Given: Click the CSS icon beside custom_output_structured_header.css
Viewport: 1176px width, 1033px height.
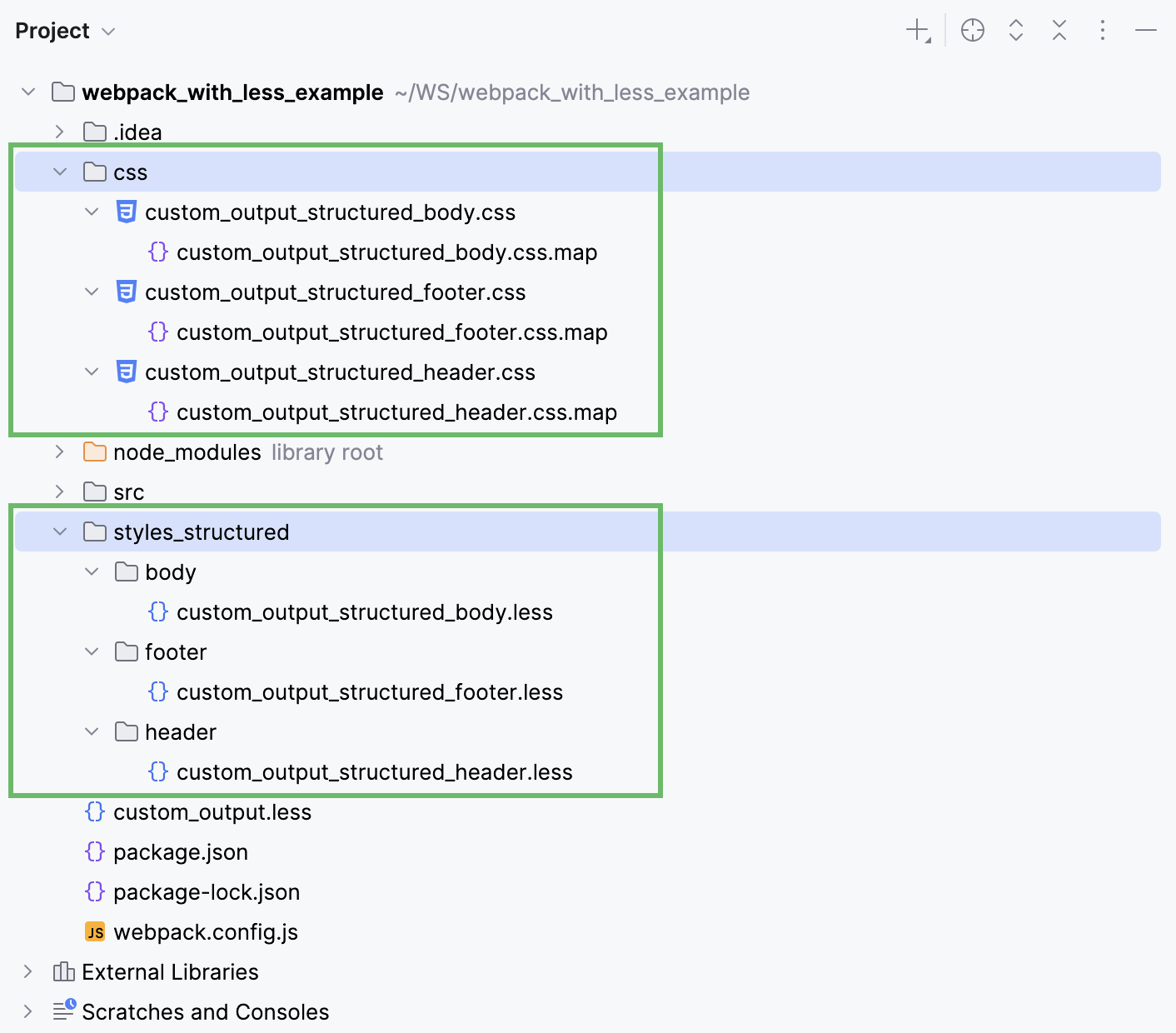Looking at the screenshot, I should pos(126,372).
